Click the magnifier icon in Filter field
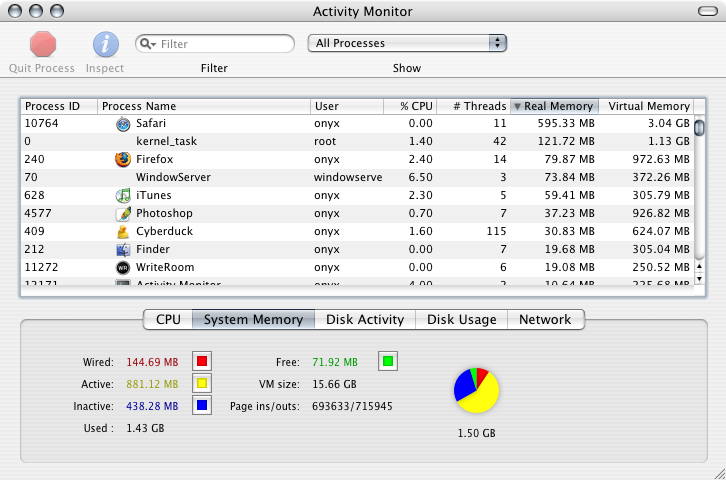 coord(148,44)
